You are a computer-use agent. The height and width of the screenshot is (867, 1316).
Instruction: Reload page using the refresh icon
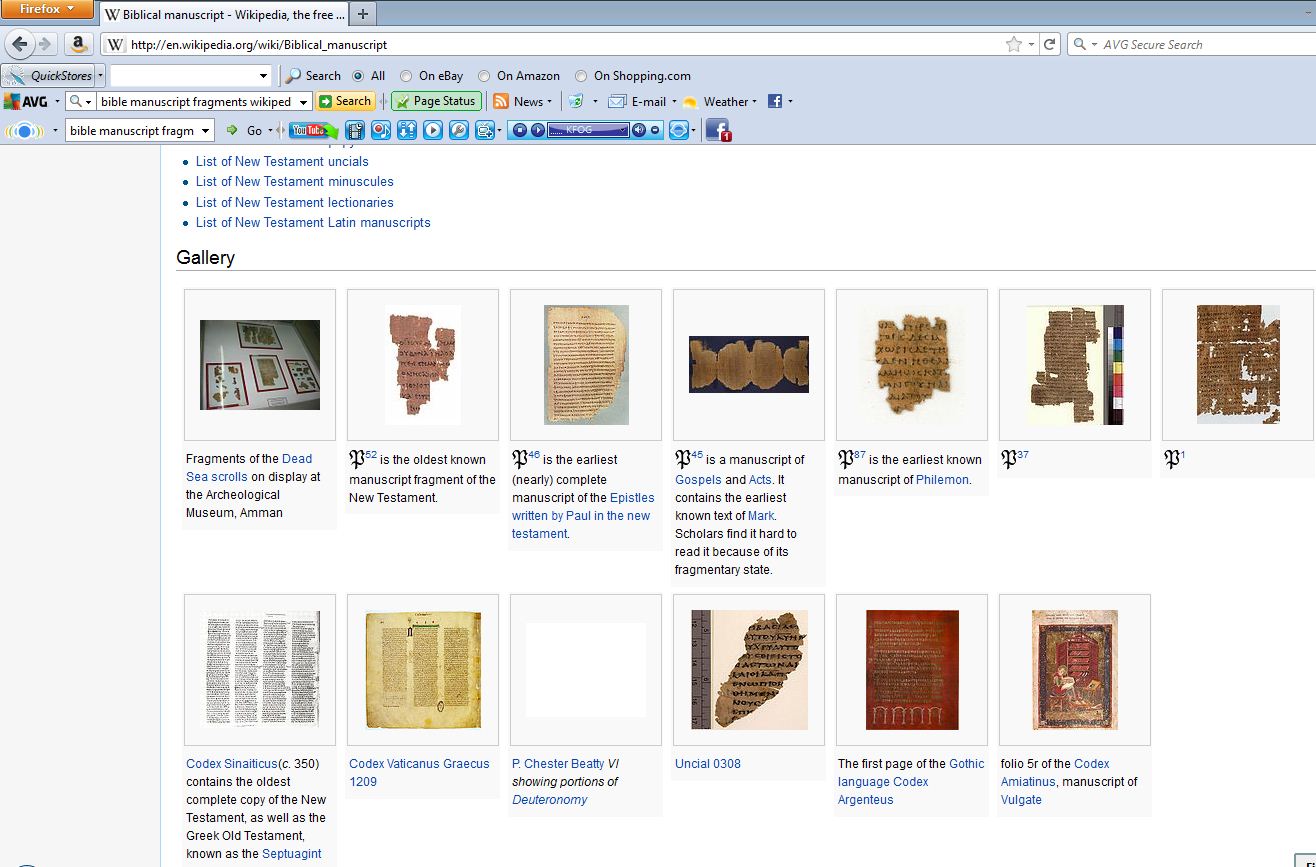(1050, 44)
